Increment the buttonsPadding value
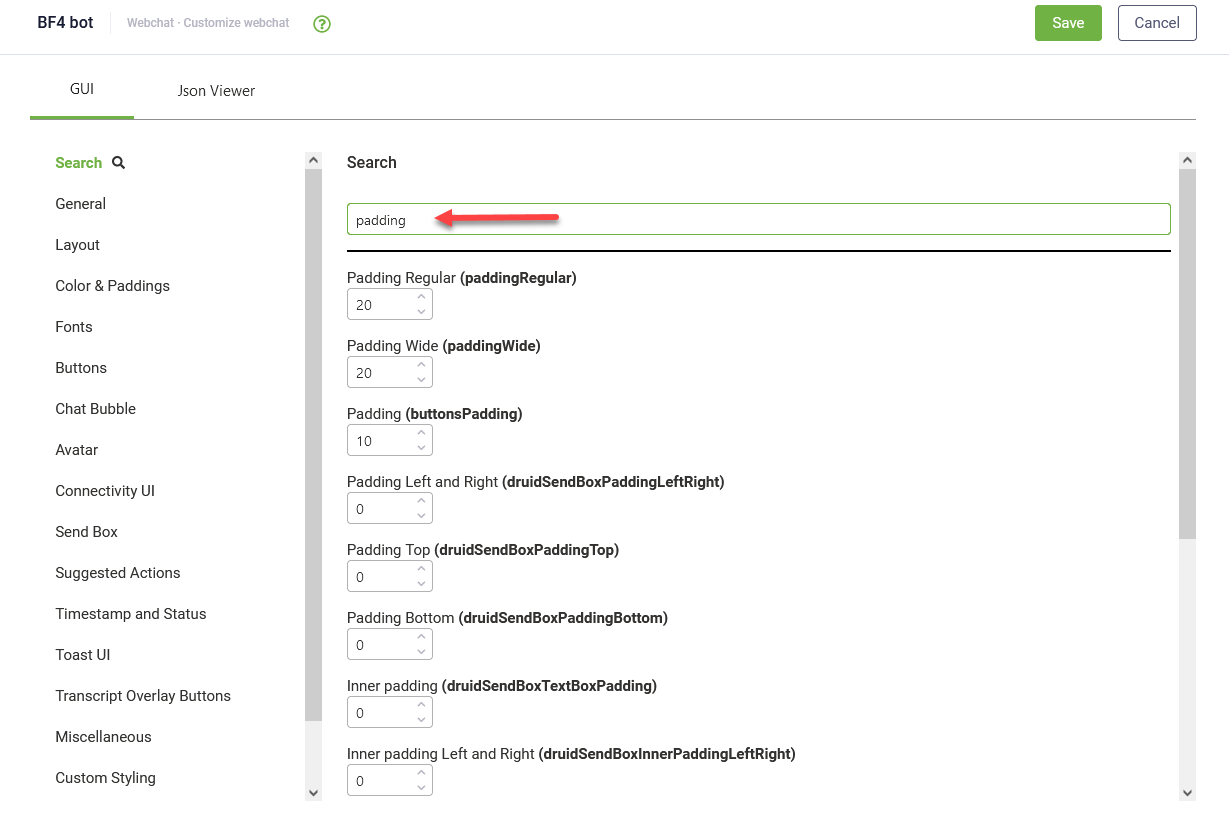Image resolution: width=1229 pixels, height=815 pixels. (422, 434)
